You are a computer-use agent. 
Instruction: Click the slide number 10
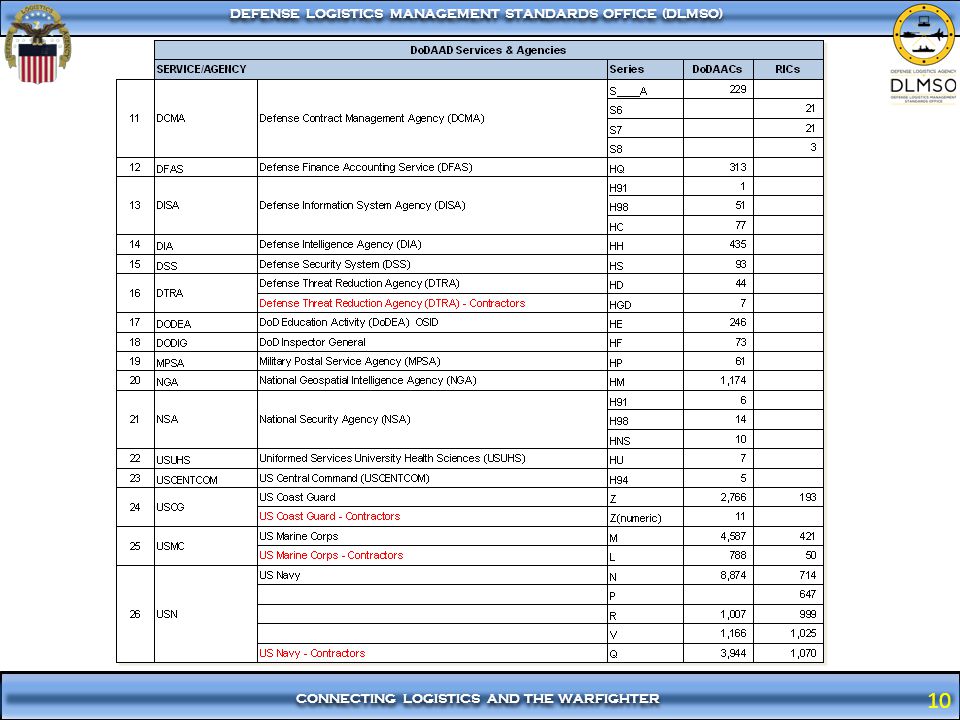pos(939,700)
